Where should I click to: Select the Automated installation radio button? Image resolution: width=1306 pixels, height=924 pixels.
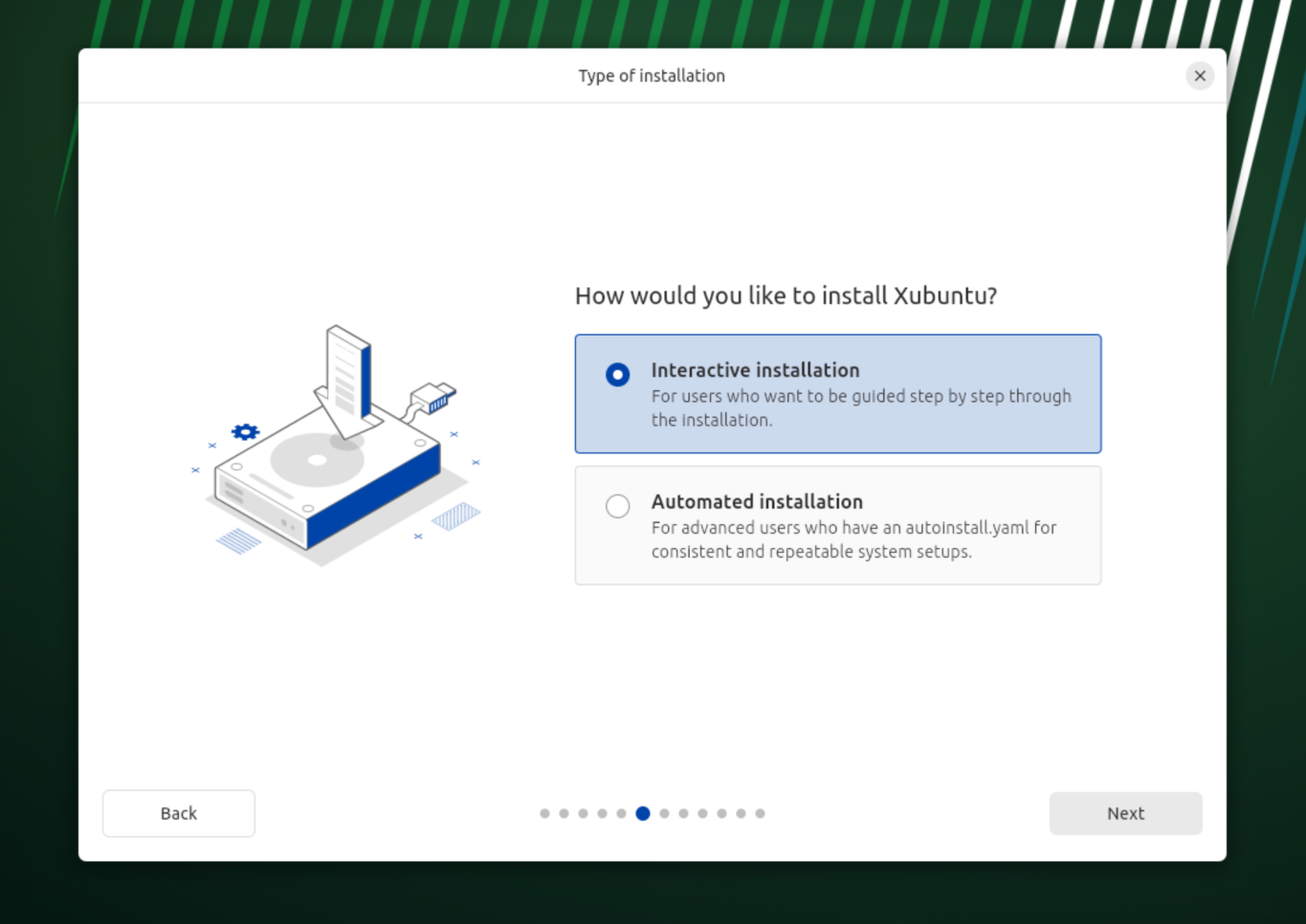click(x=618, y=506)
